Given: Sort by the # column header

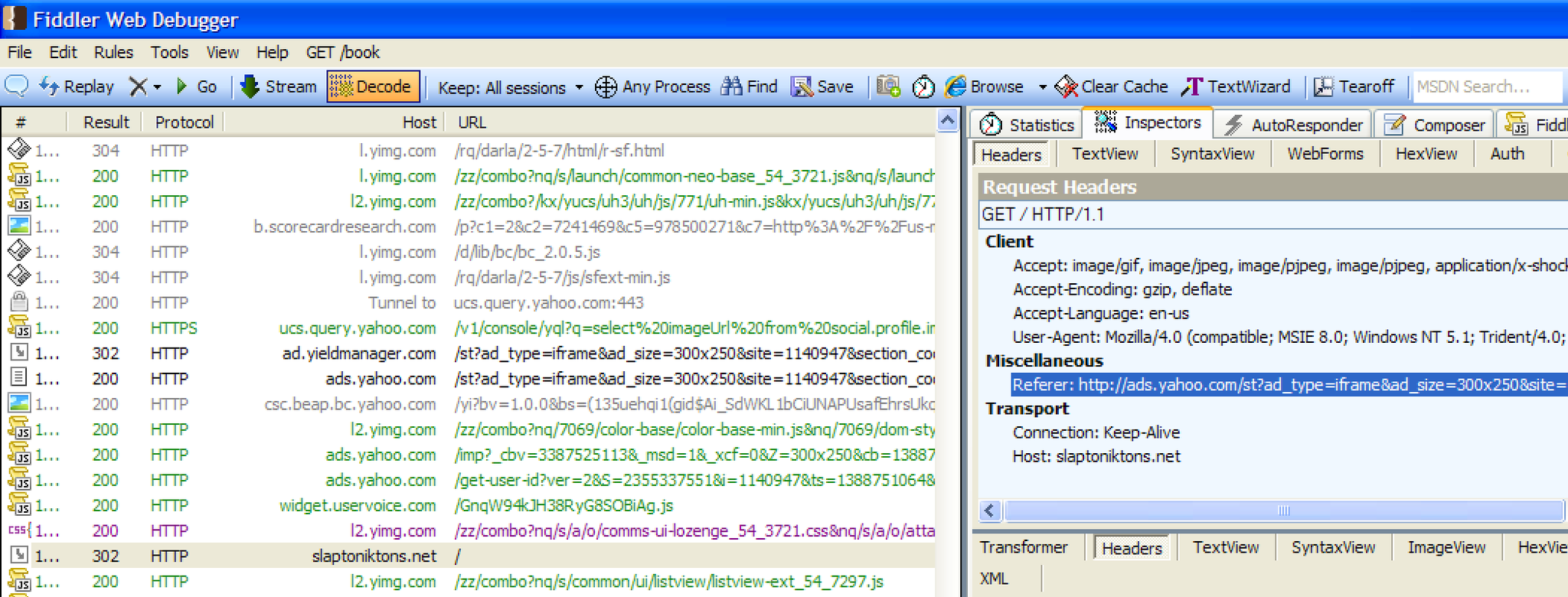Looking at the screenshot, I should point(34,122).
